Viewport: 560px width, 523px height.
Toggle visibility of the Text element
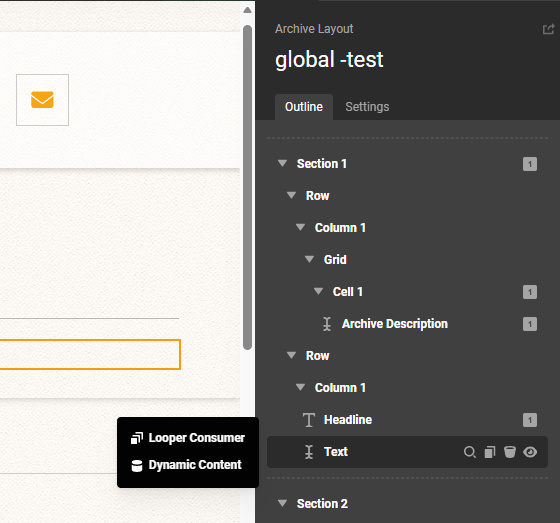(x=530, y=452)
